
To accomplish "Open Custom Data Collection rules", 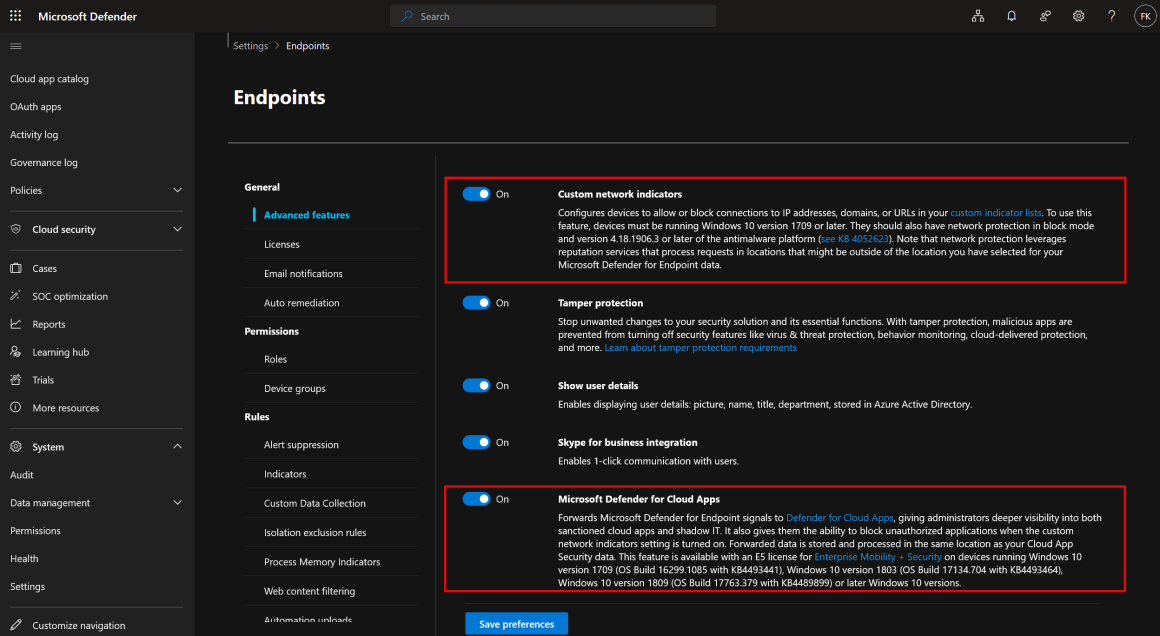I will 314,503.
